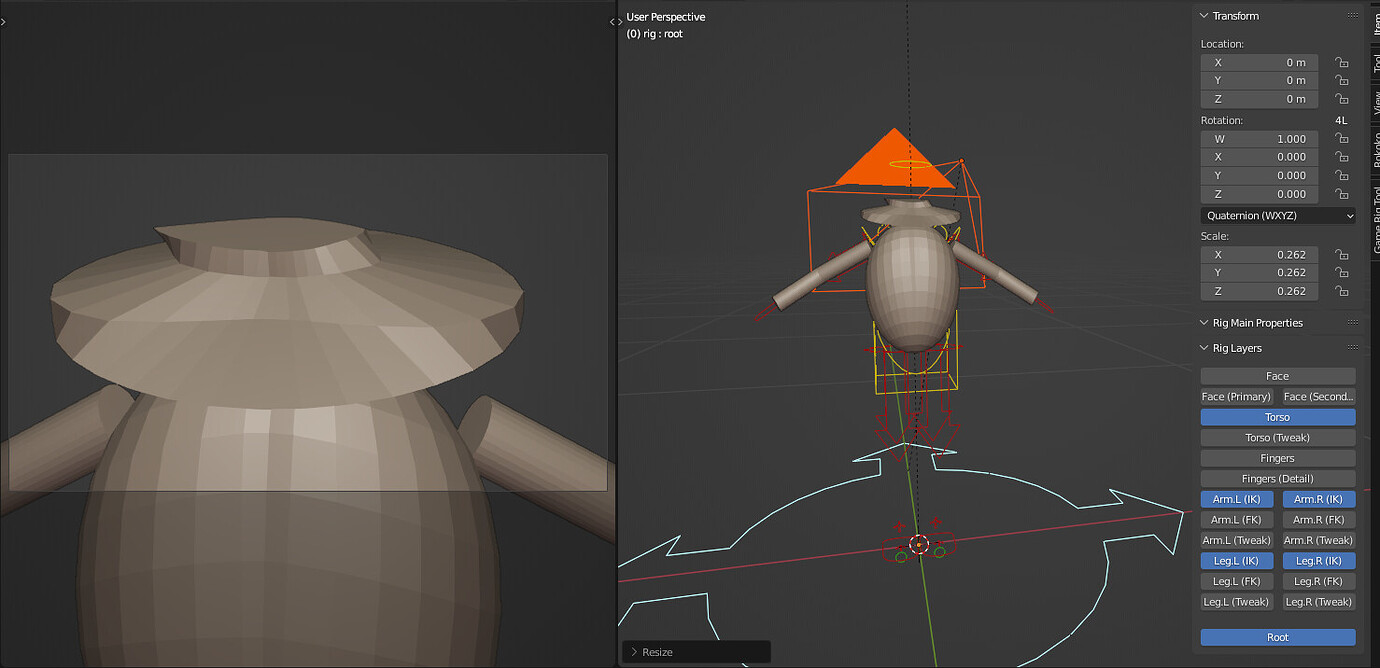Expand the Resize operator panel
Image resolution: width=1380 pixels, height=668 pixels.
(632, 652)
